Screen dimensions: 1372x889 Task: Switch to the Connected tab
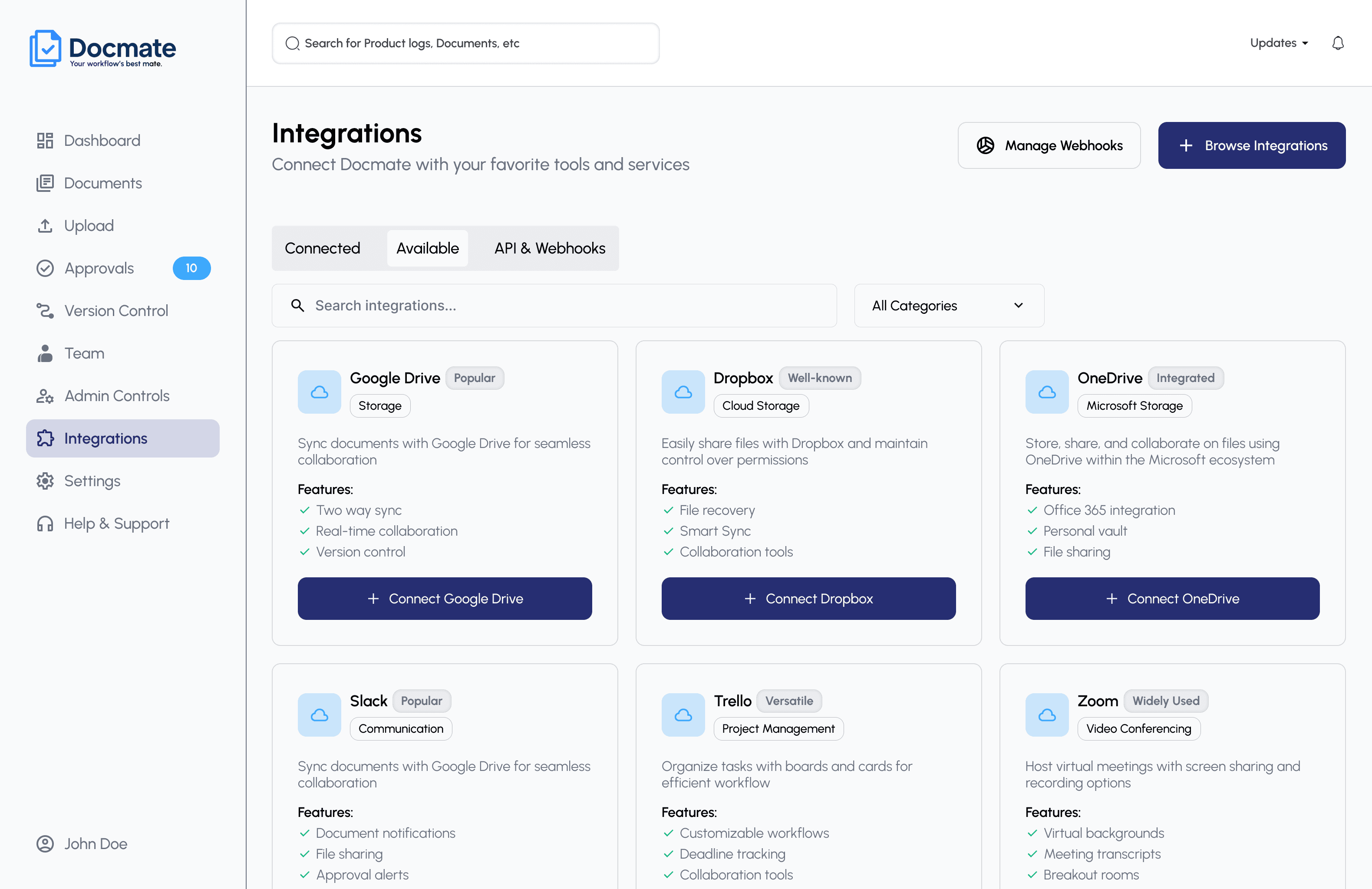click(322, 248)
